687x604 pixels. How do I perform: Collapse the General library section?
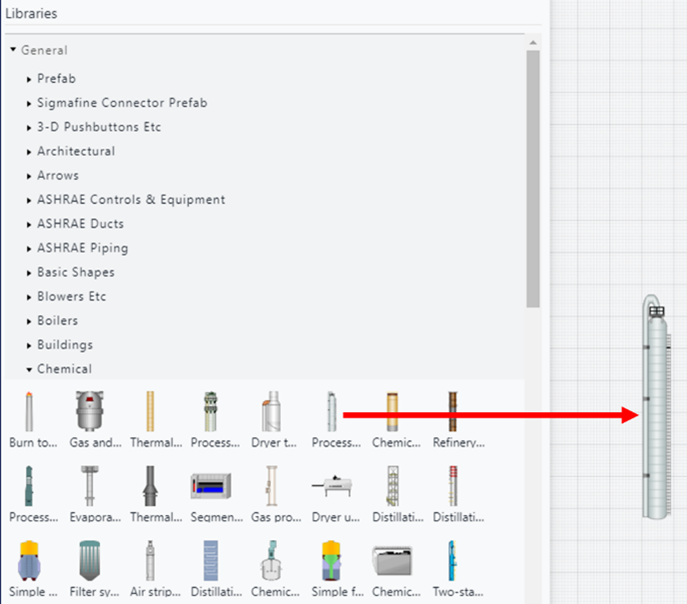point(13,50)
